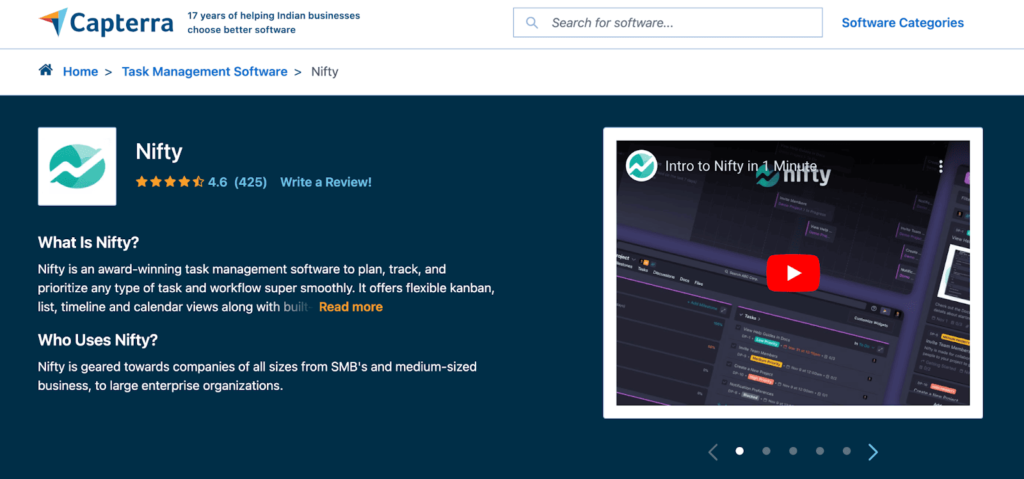Click the star rating icons
Image resolution: width=1024 pixels, height=479 pixels.
170,182
